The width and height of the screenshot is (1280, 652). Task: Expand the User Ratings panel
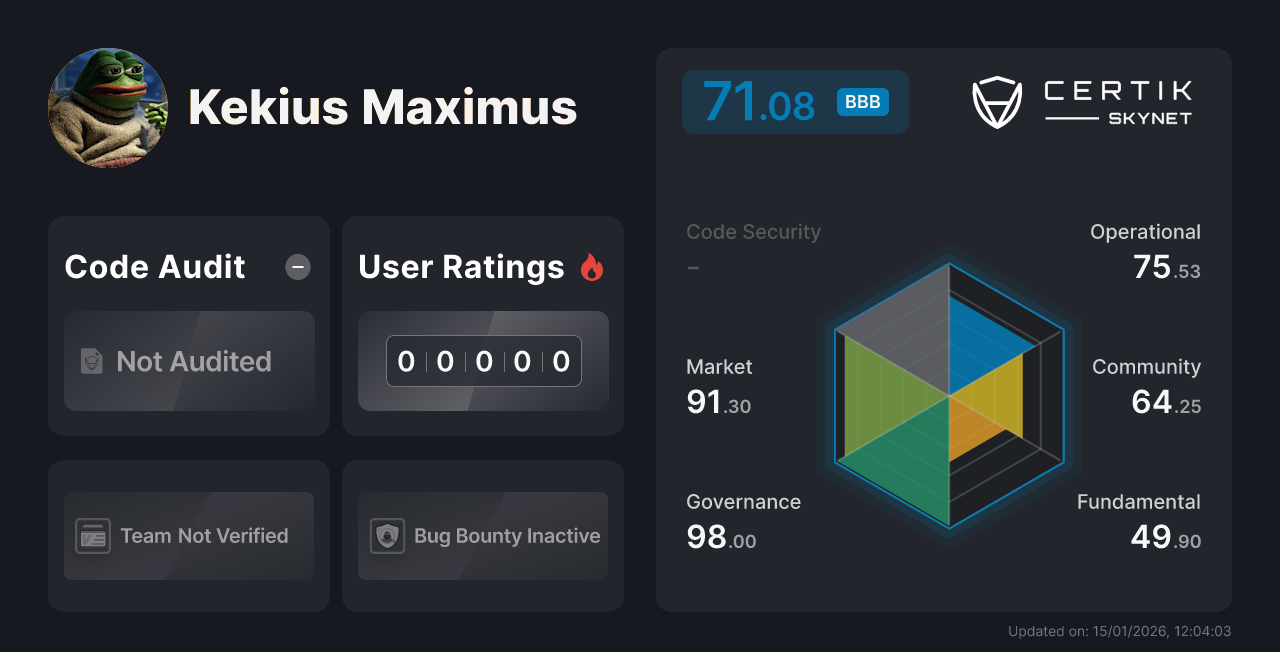point(461,266)
